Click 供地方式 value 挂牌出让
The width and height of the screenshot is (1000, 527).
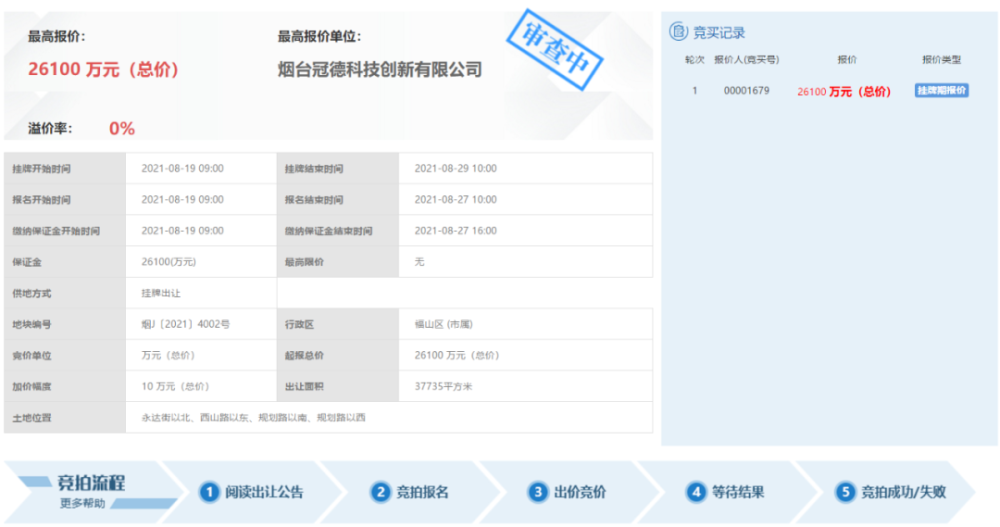[x=161, y=293]
